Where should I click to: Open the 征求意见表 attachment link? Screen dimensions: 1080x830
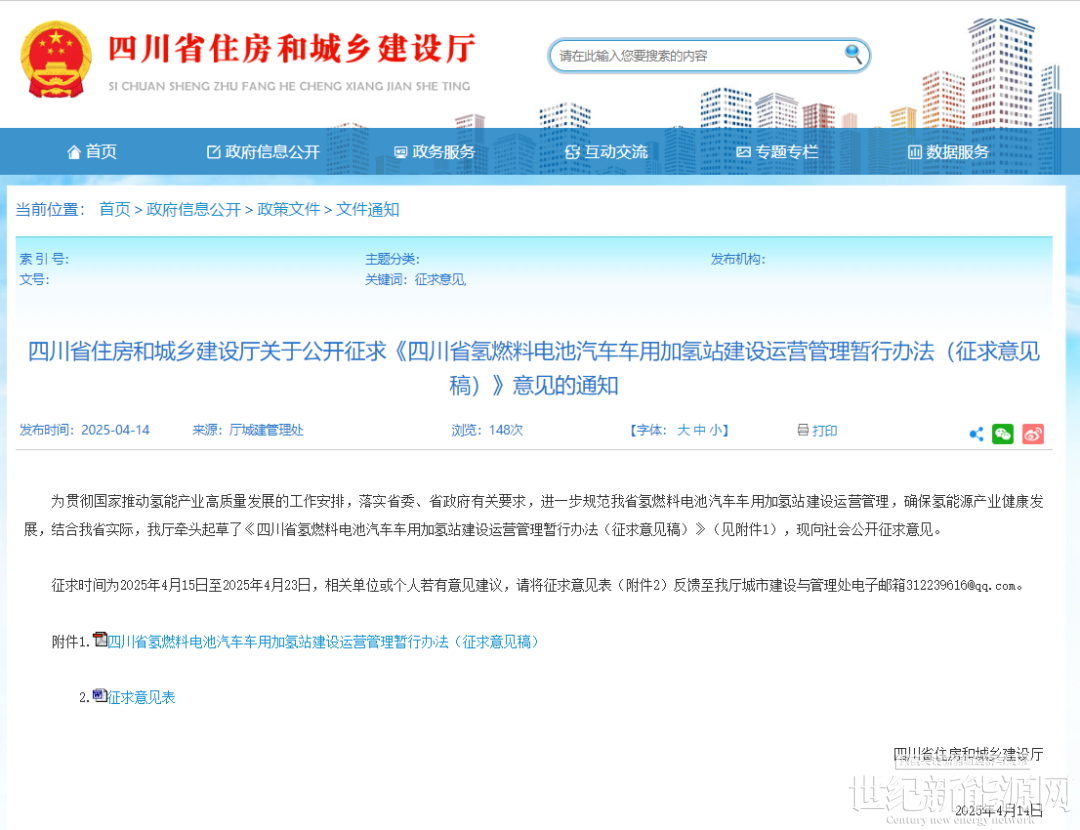(x=141, y=698)
